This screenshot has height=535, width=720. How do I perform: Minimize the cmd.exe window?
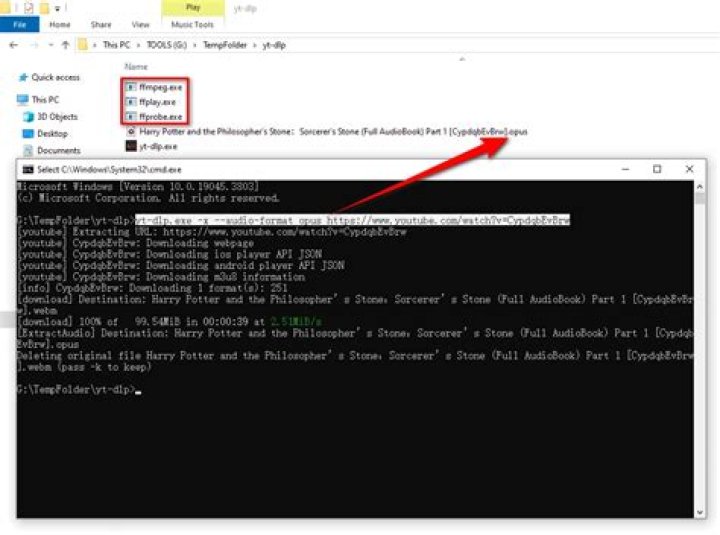(625, 169)
